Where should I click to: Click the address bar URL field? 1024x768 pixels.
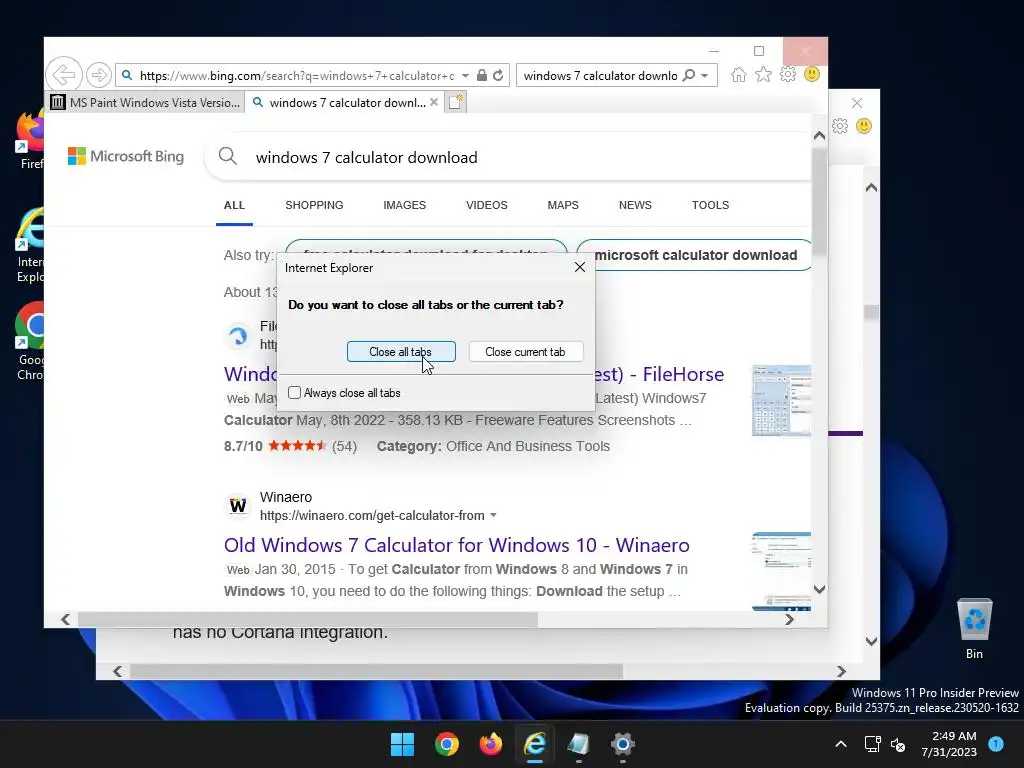click(x=296, y=76)
